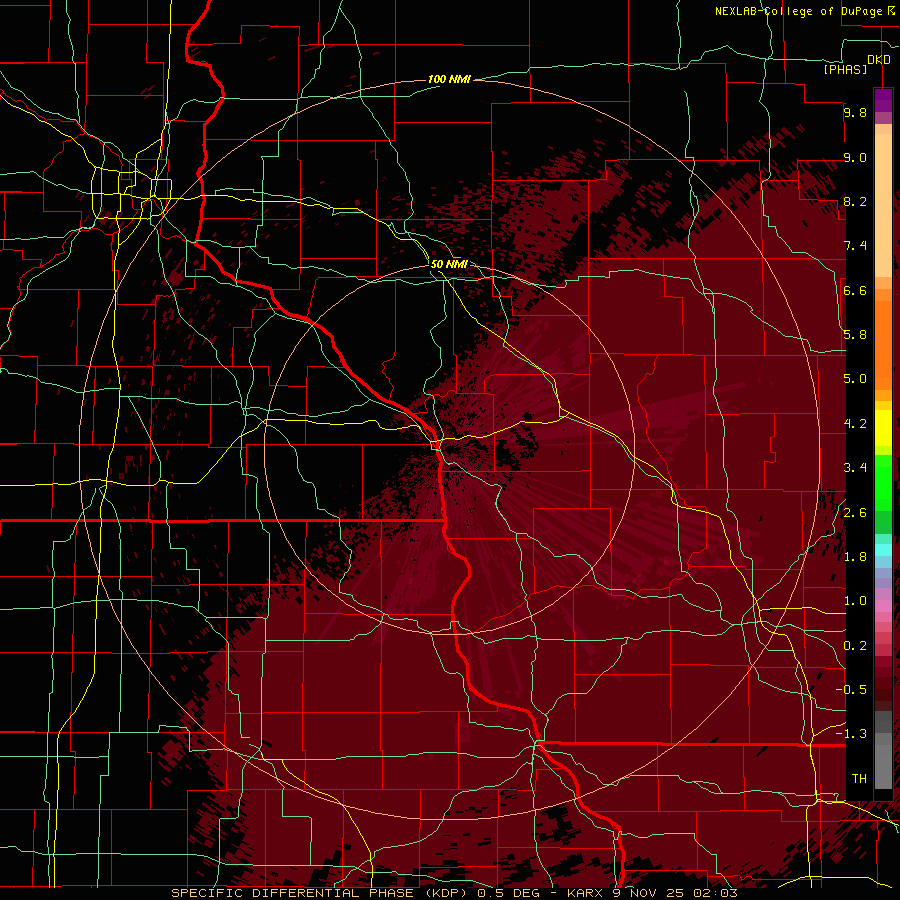This screenshot has height=900, width=900.
Task: Click the [PHAS] units label
Action: tap(845, 70)
